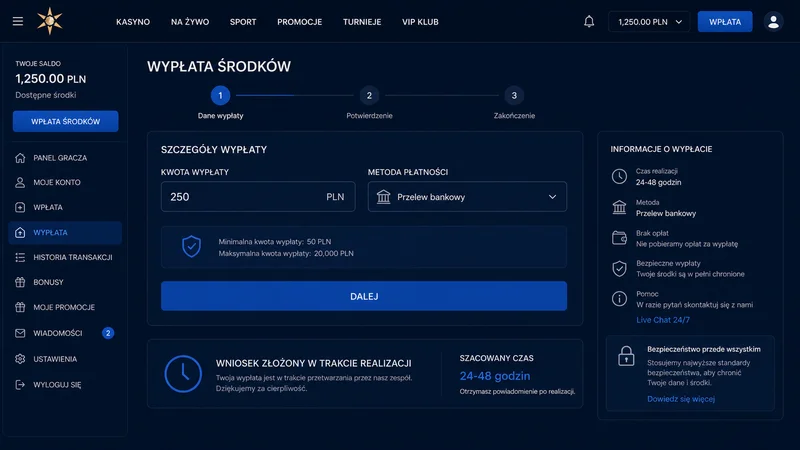This screenshot has width=800, height=450.
Task: Click the info icon next to Pomoc
Action: pyautogui.click(x=619, y=298)
